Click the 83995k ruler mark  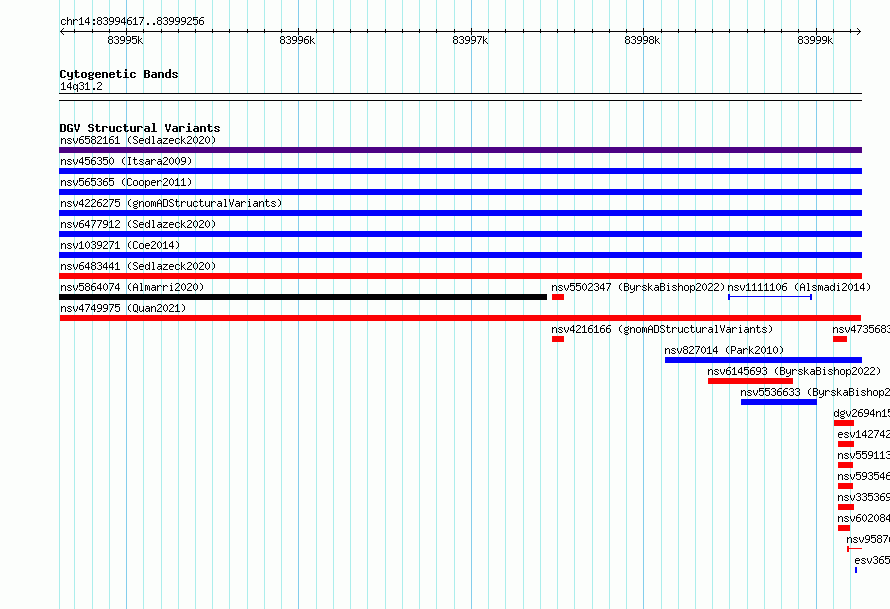[125, 40]
